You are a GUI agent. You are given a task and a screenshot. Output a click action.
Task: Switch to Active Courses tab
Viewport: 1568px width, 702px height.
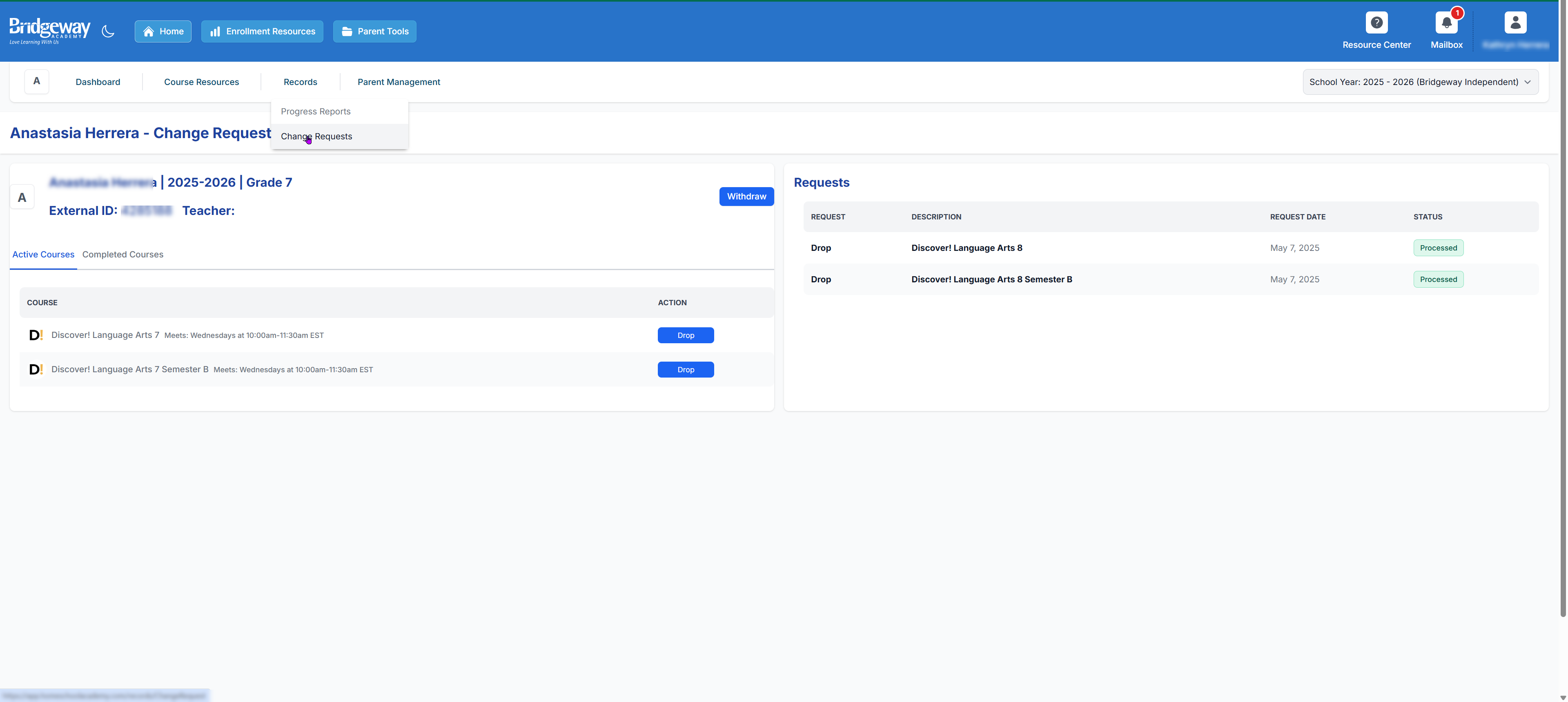[x=43, y=255]
